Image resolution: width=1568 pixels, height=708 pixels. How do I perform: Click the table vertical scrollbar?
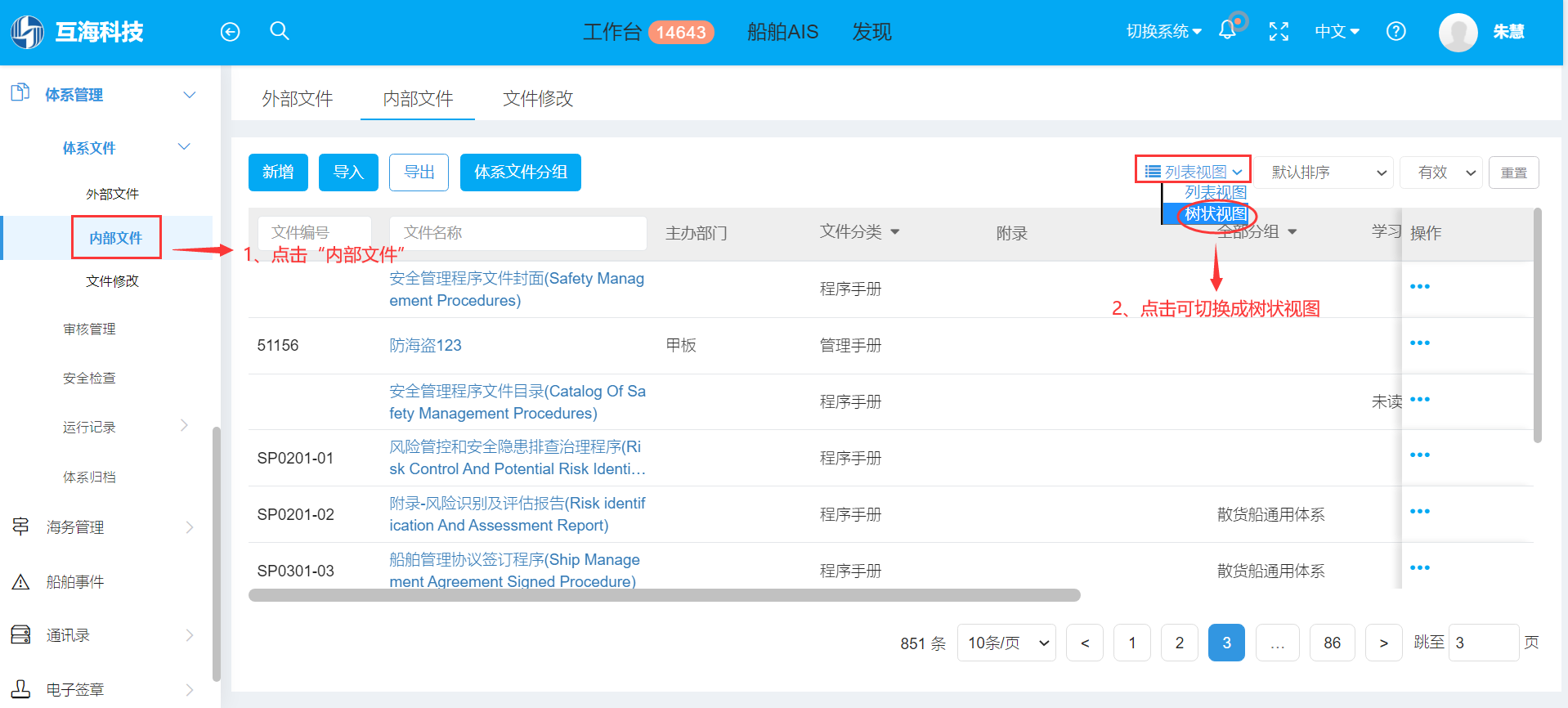[1538, 325]
